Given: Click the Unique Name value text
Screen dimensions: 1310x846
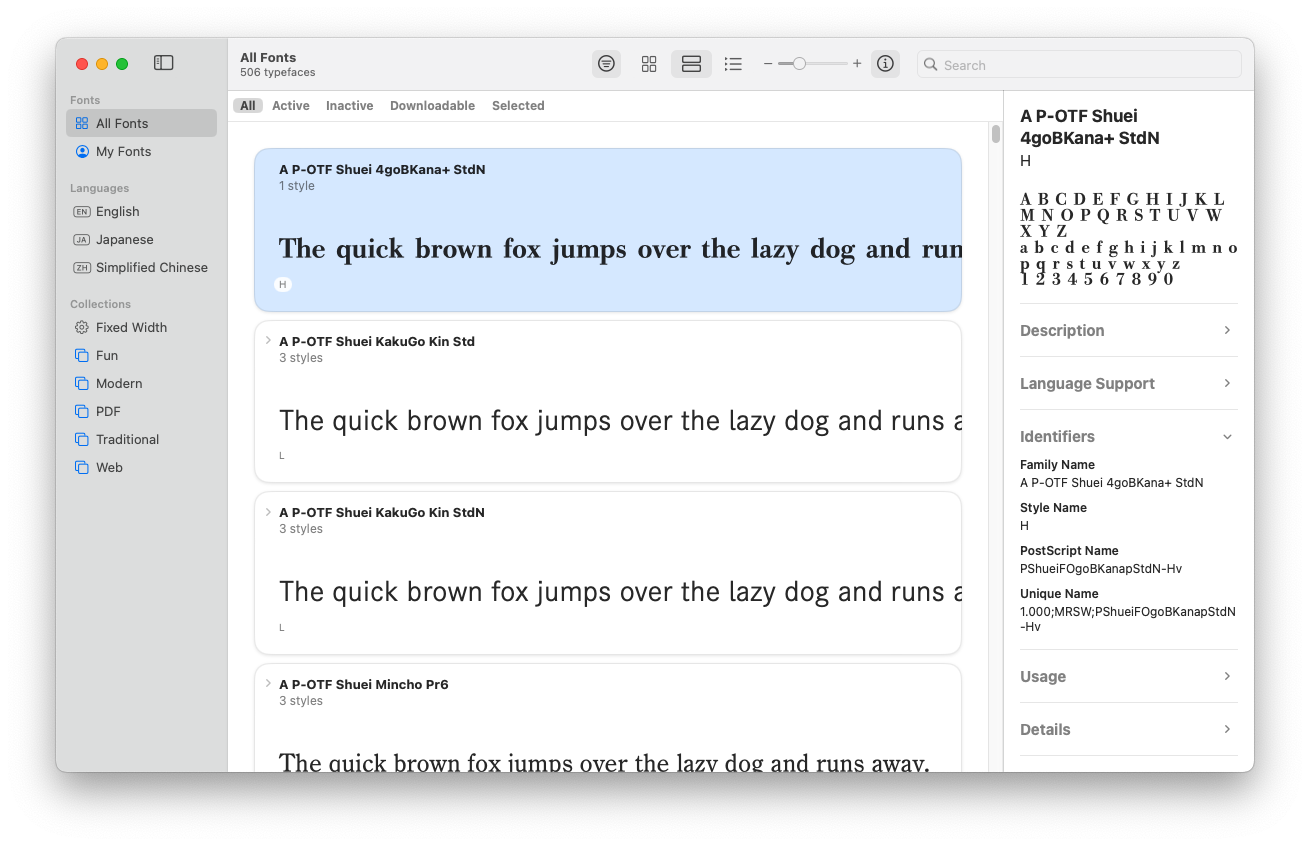Looking at the screenshot, I should [x=1128, y=619].
